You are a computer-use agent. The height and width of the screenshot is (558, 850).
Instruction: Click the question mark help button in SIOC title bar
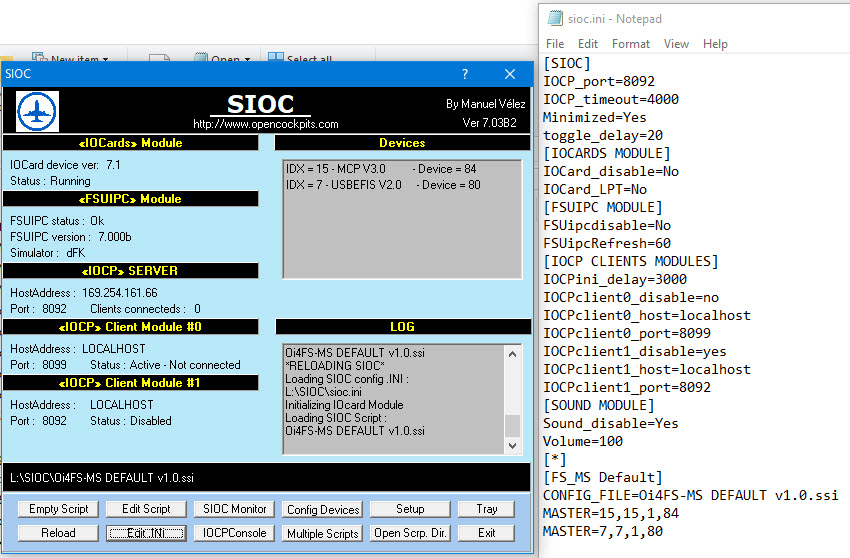pos(465,74)
